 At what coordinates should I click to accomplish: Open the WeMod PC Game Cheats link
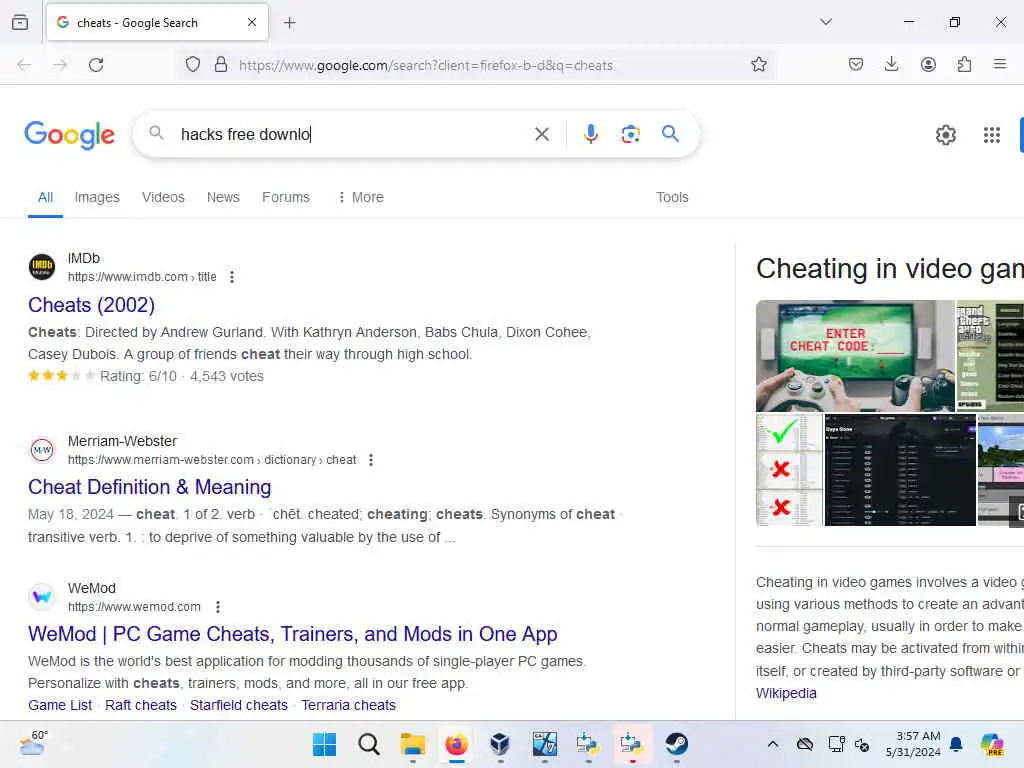(293, 634)
